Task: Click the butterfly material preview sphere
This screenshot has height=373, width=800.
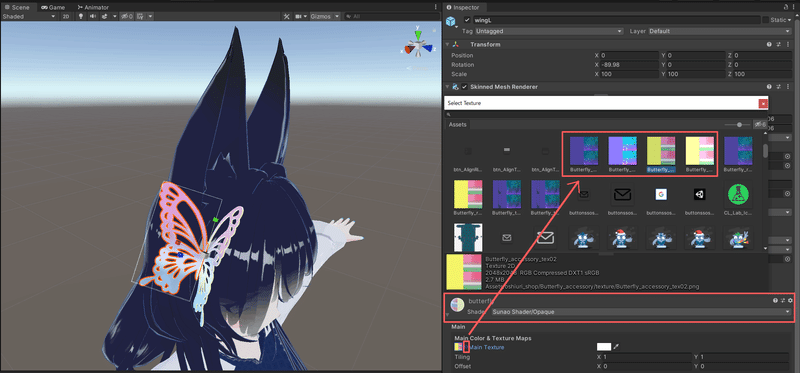Action: point(457,305)
